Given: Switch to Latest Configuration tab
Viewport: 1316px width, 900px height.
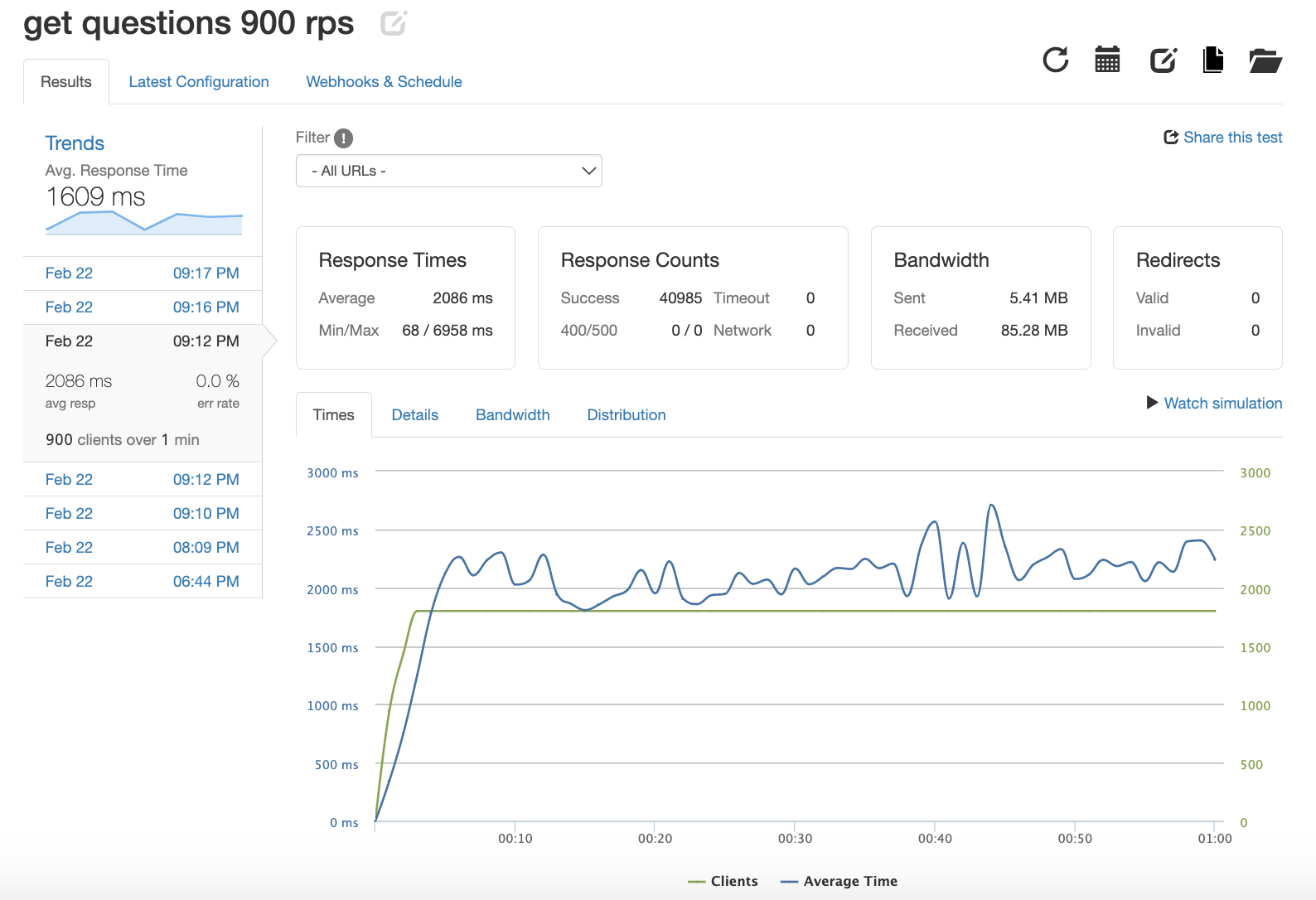Looking at the screenshot, I should point(199,82).
